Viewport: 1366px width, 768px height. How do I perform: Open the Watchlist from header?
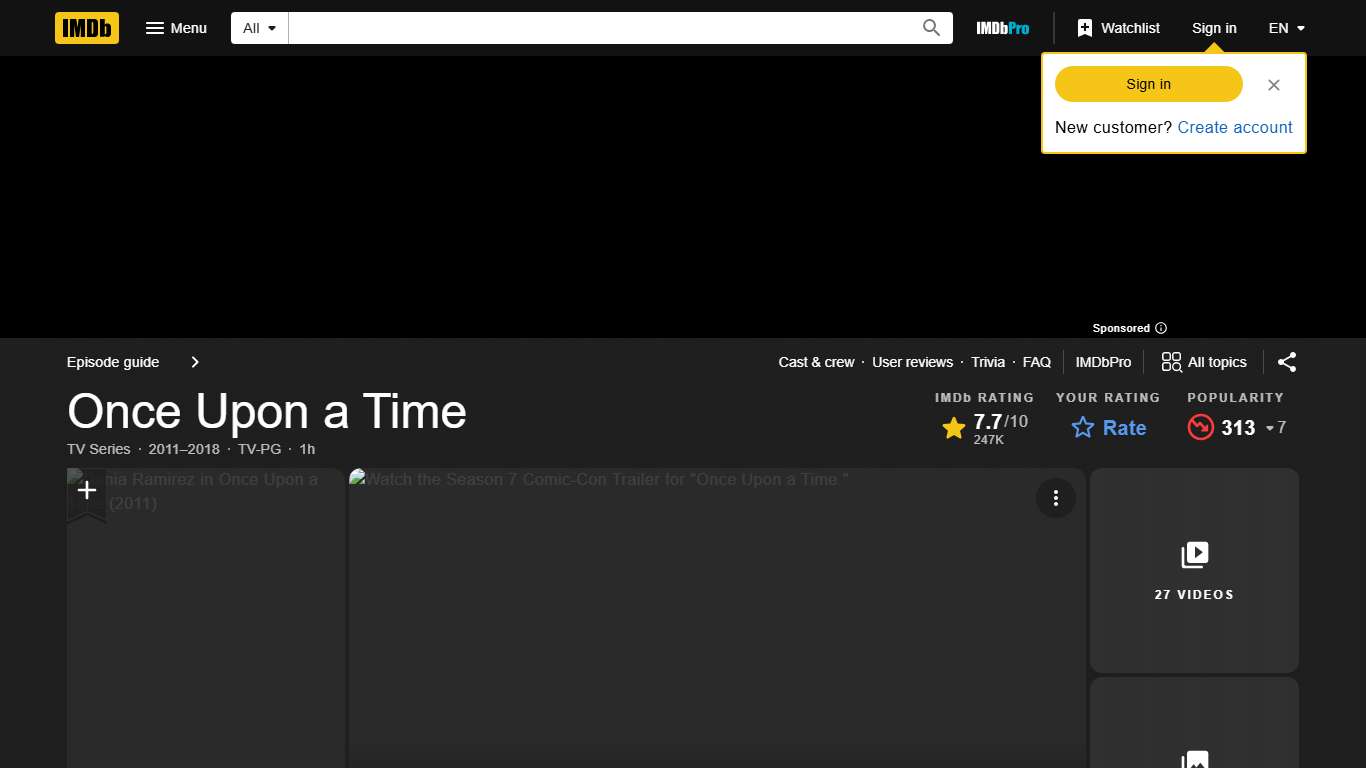pyautogui.click(x=1118, y=28)
